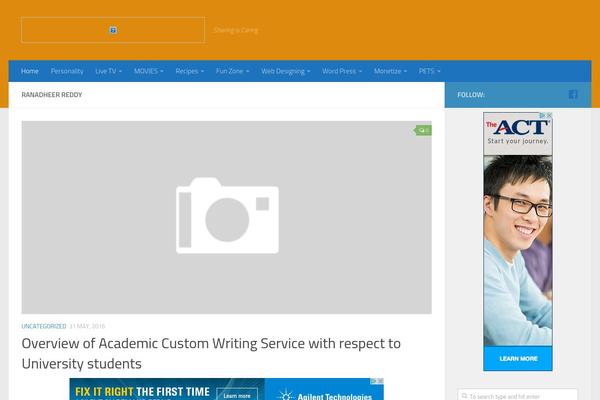Open the UNCATEGORIZED category link
Viewport: 600px width, 400px height.
click(44, 326)
